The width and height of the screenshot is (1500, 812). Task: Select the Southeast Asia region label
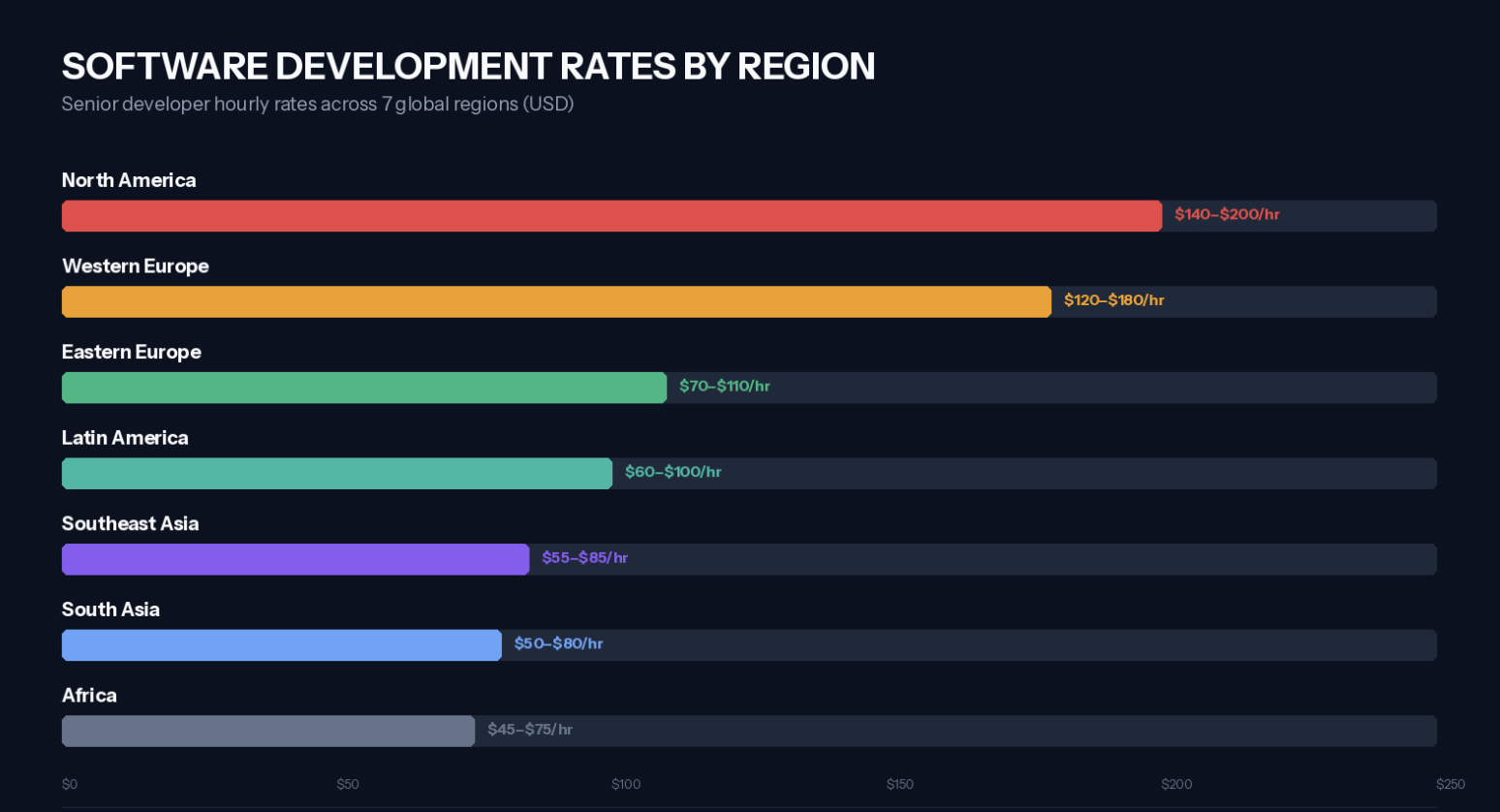coord(130,523)
